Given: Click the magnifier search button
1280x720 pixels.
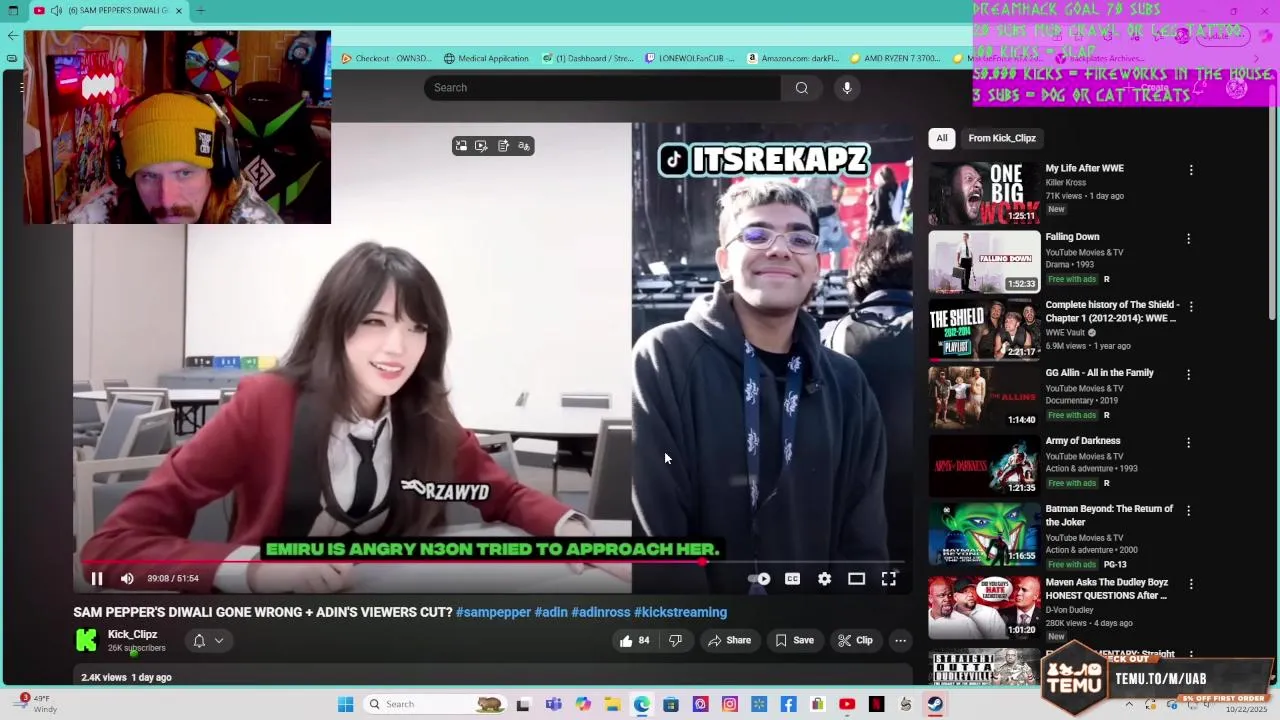Looking at the screenshot, I should tap(802, 88).
